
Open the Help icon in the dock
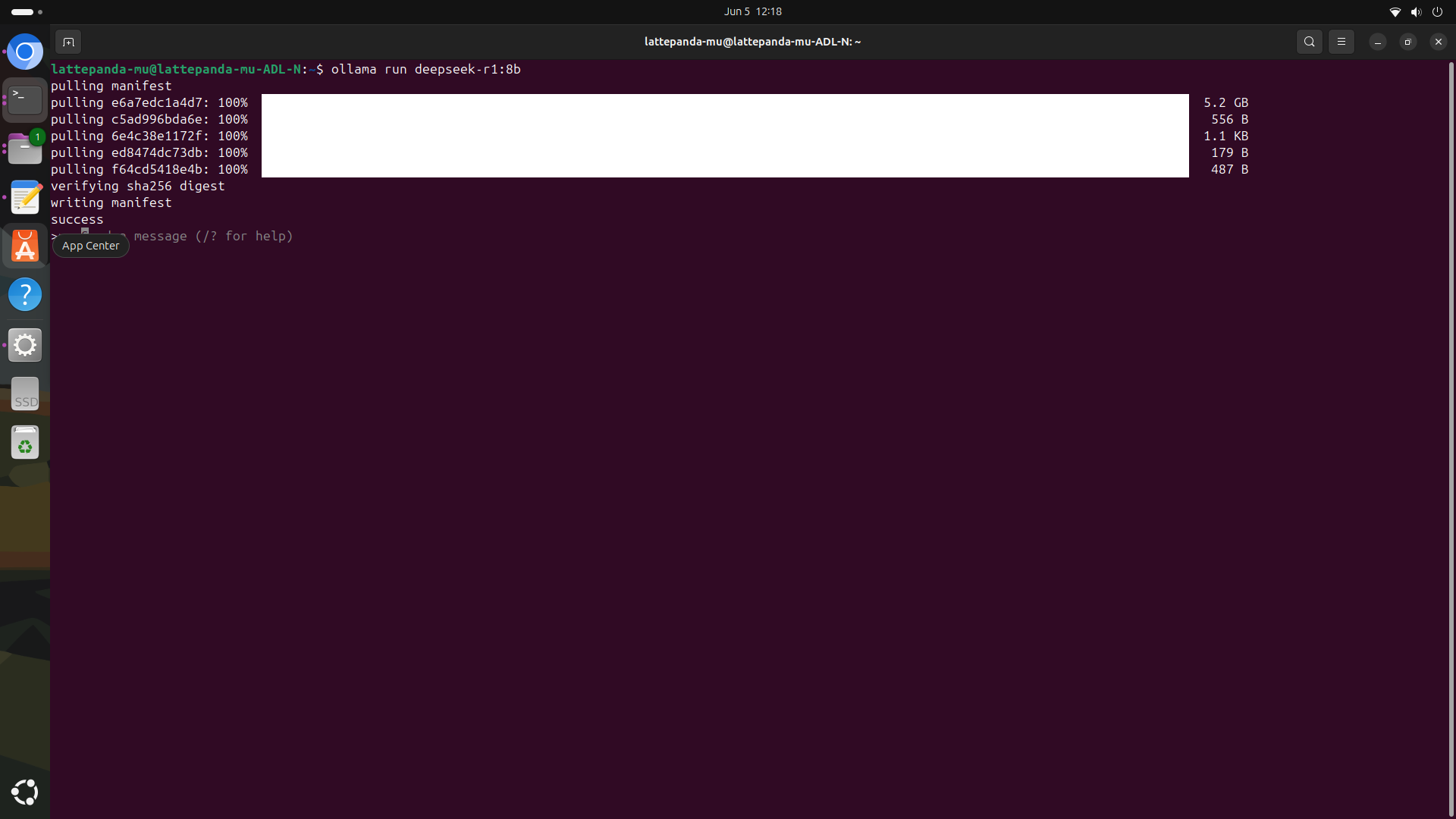25,294
